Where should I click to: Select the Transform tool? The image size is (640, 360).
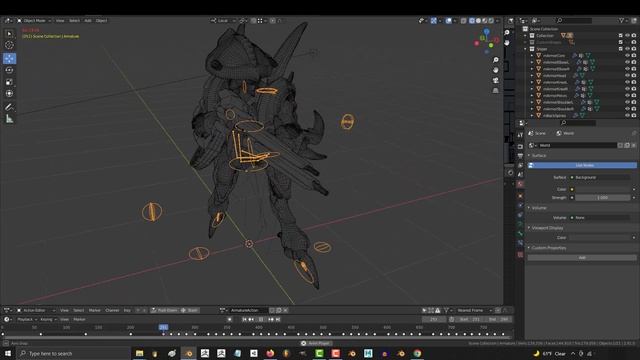[9, 93]
